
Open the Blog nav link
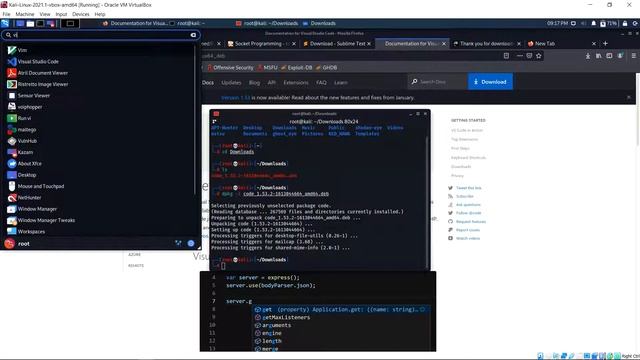[x=254, y=82]
